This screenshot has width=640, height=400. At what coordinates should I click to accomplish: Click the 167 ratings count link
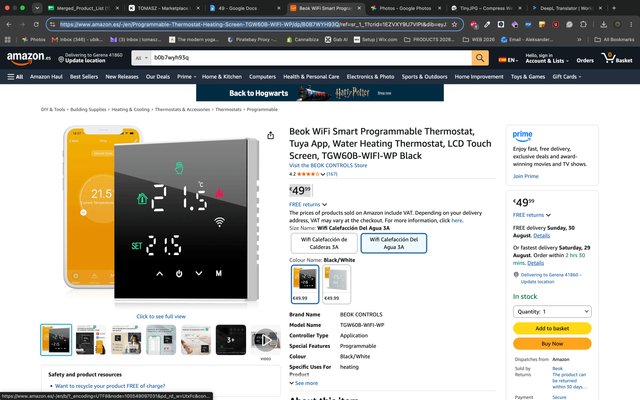pyautogui.click(x=332, y=174)
